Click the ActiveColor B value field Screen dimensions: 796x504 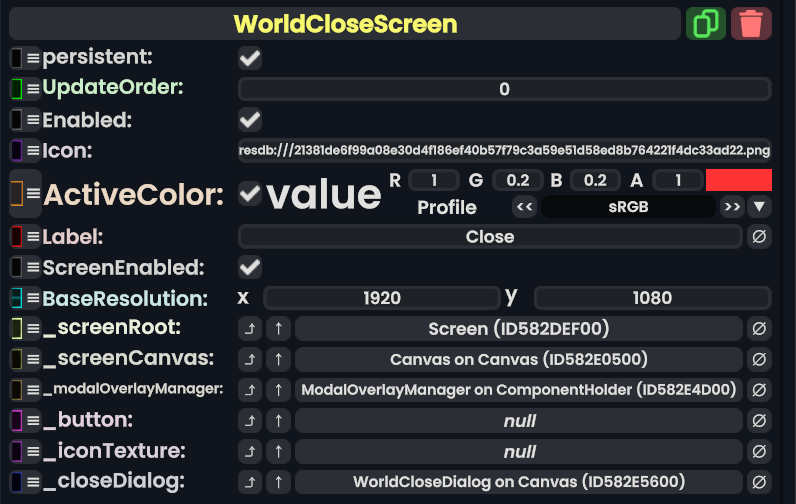coord(595,180)
